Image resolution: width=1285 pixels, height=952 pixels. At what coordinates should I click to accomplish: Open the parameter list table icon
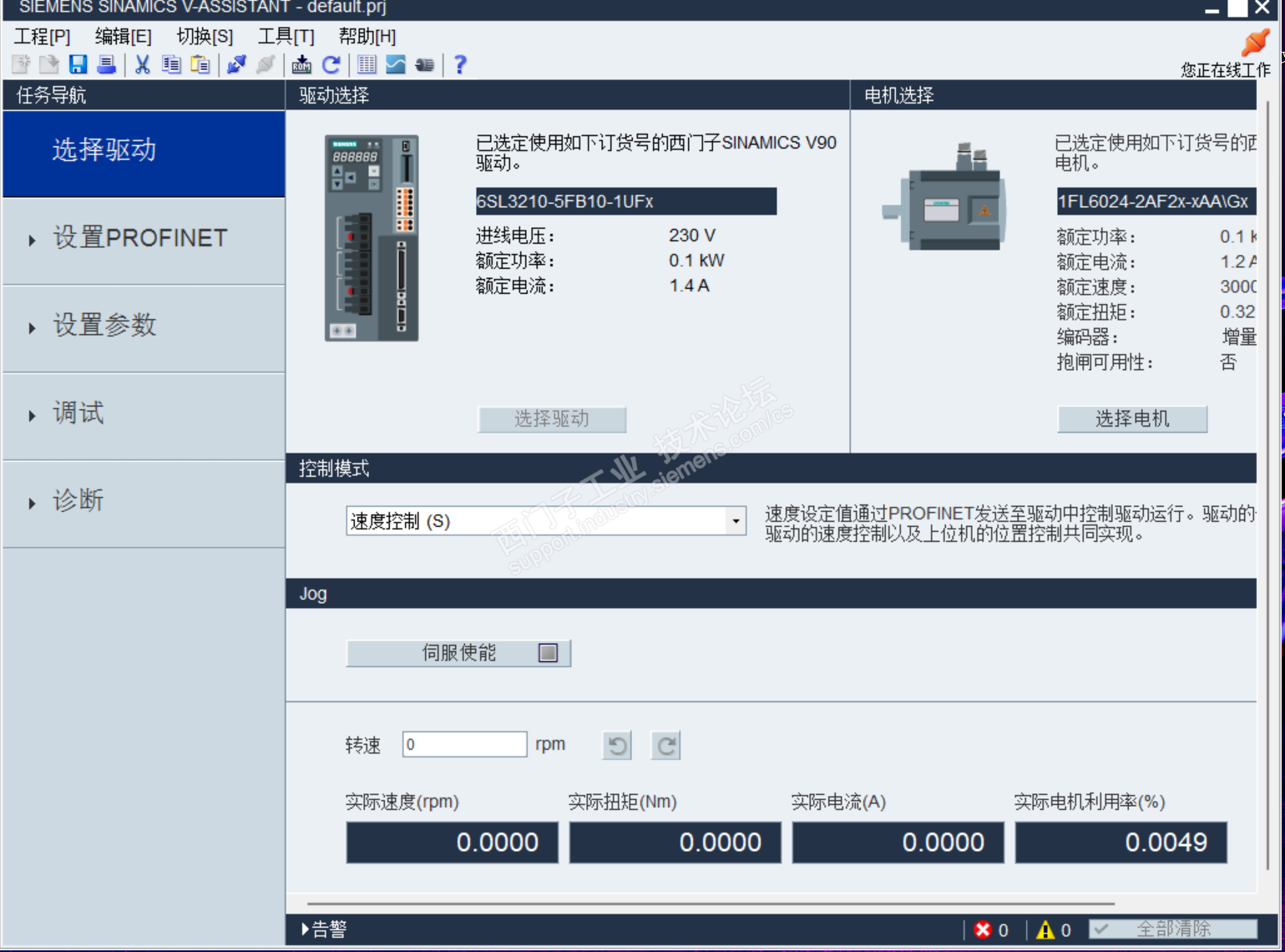coord(367,64)
